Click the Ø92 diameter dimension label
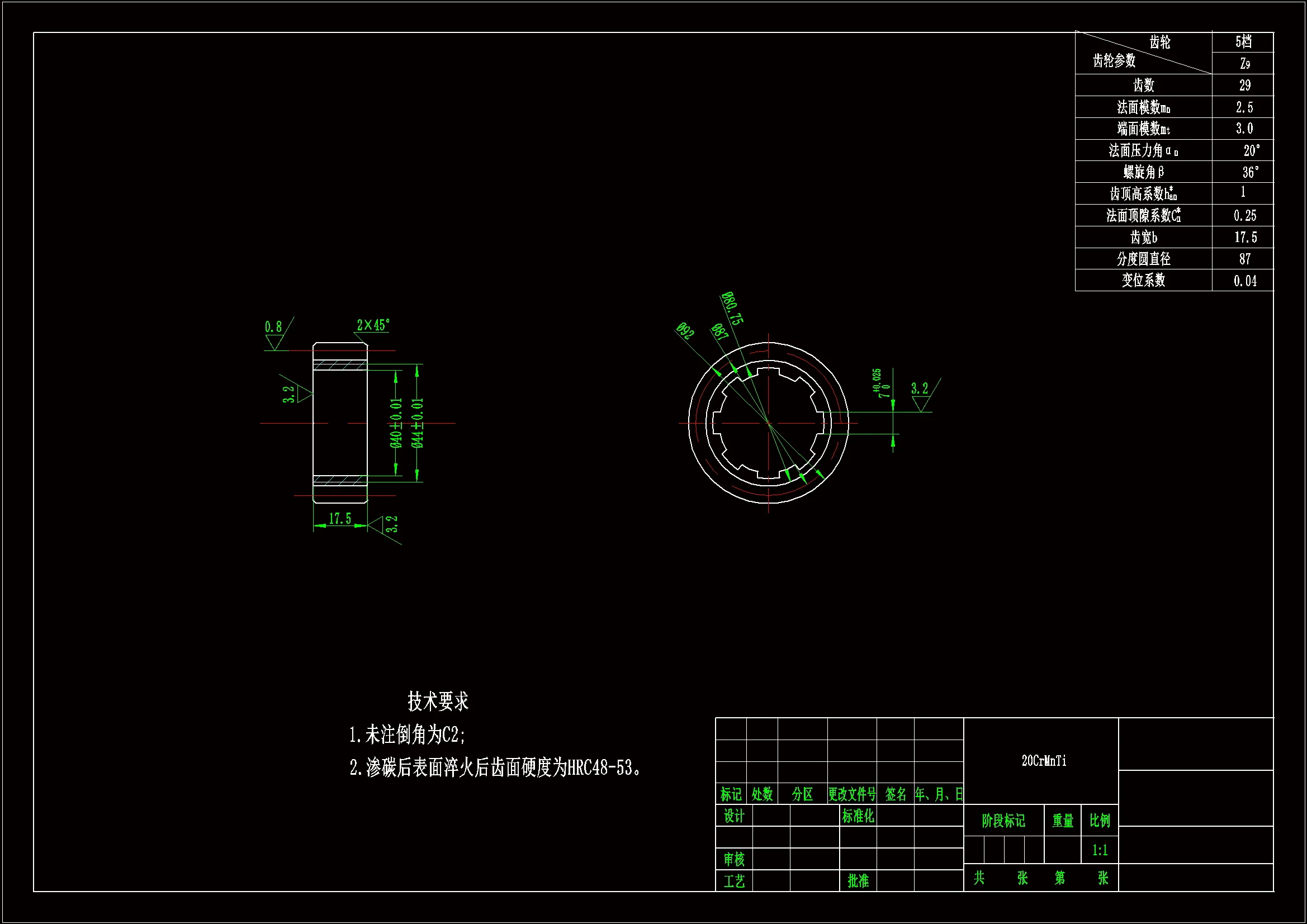Screen dimensions: 1307x924 (x=685, y=330)
